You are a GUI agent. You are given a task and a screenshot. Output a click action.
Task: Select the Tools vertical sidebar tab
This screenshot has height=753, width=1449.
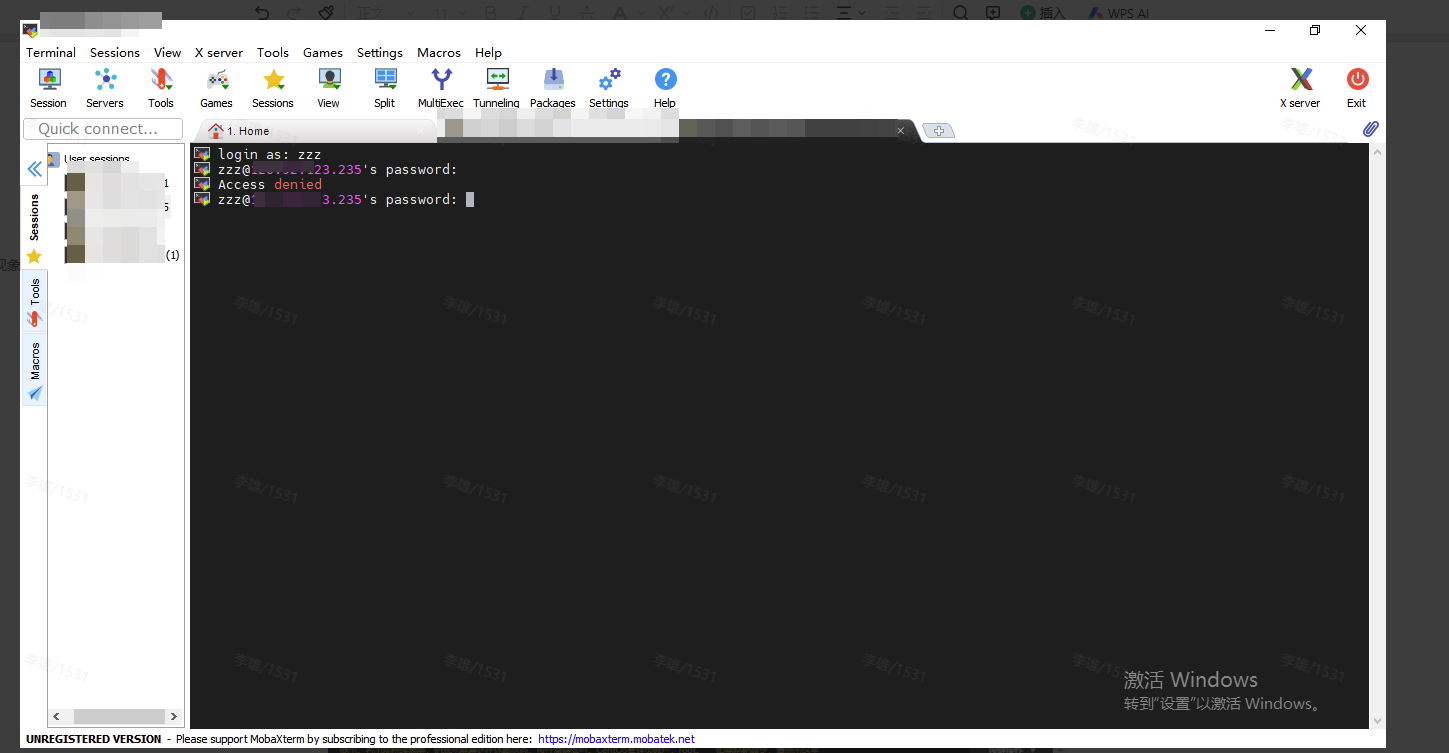(35, 301)
